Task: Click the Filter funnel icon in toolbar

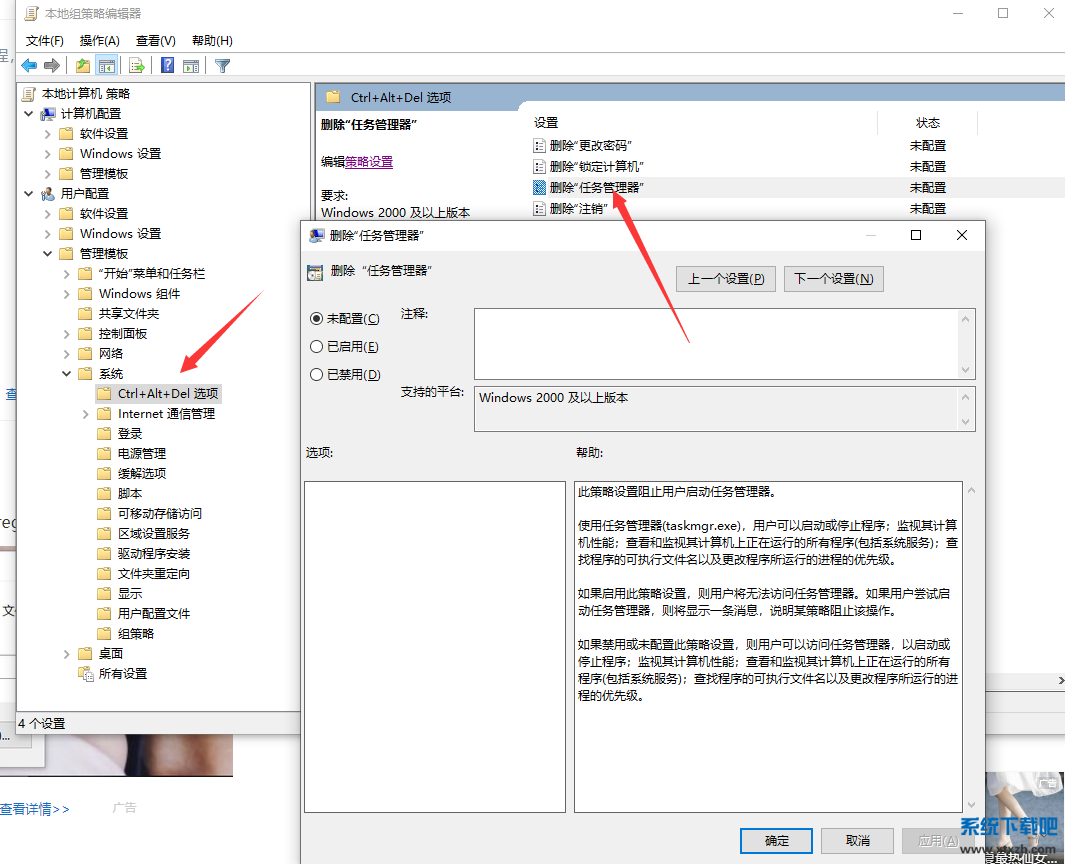Action: tap(223, 66)
